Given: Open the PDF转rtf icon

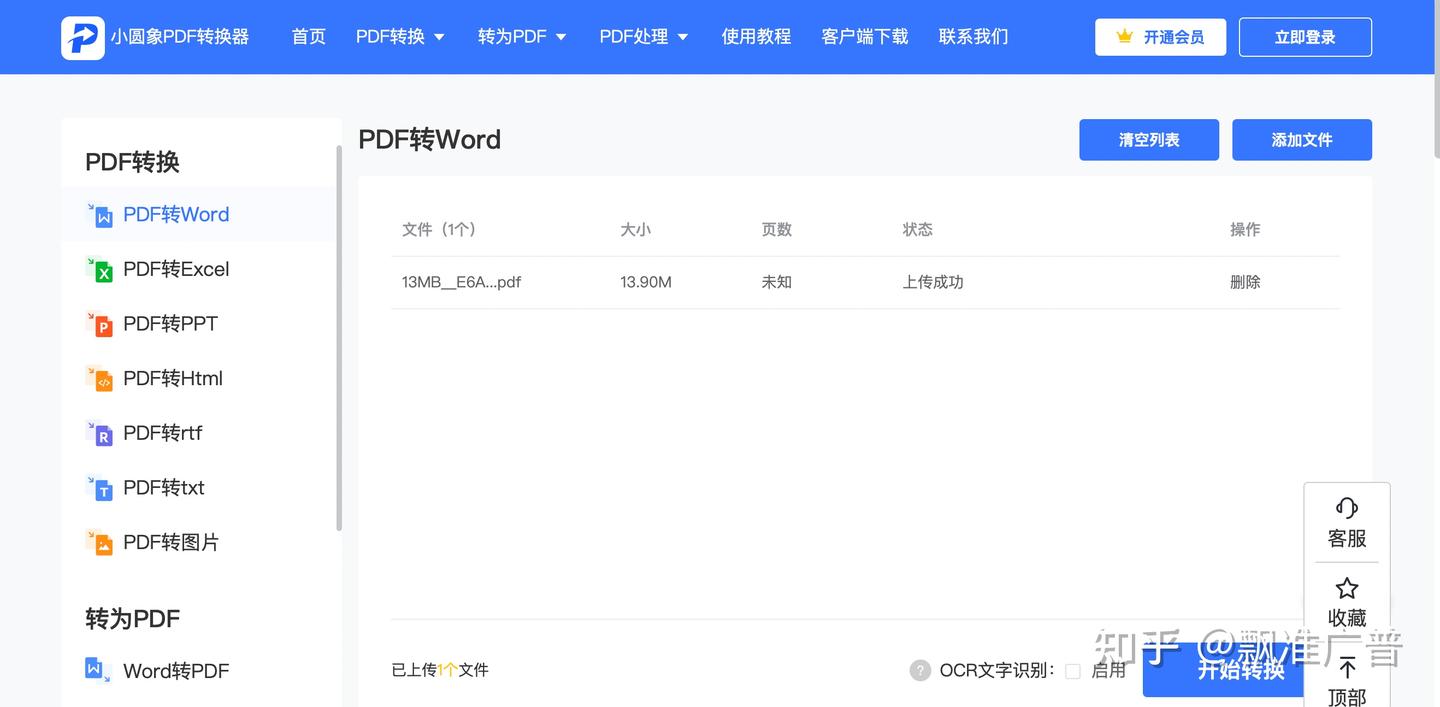Looking at the screenshot, I should click(x=99, y=433).
